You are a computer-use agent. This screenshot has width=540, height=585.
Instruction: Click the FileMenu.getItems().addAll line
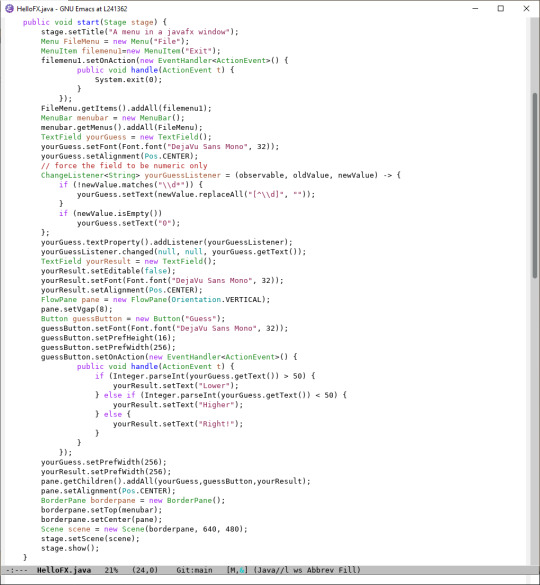[126, 108]
